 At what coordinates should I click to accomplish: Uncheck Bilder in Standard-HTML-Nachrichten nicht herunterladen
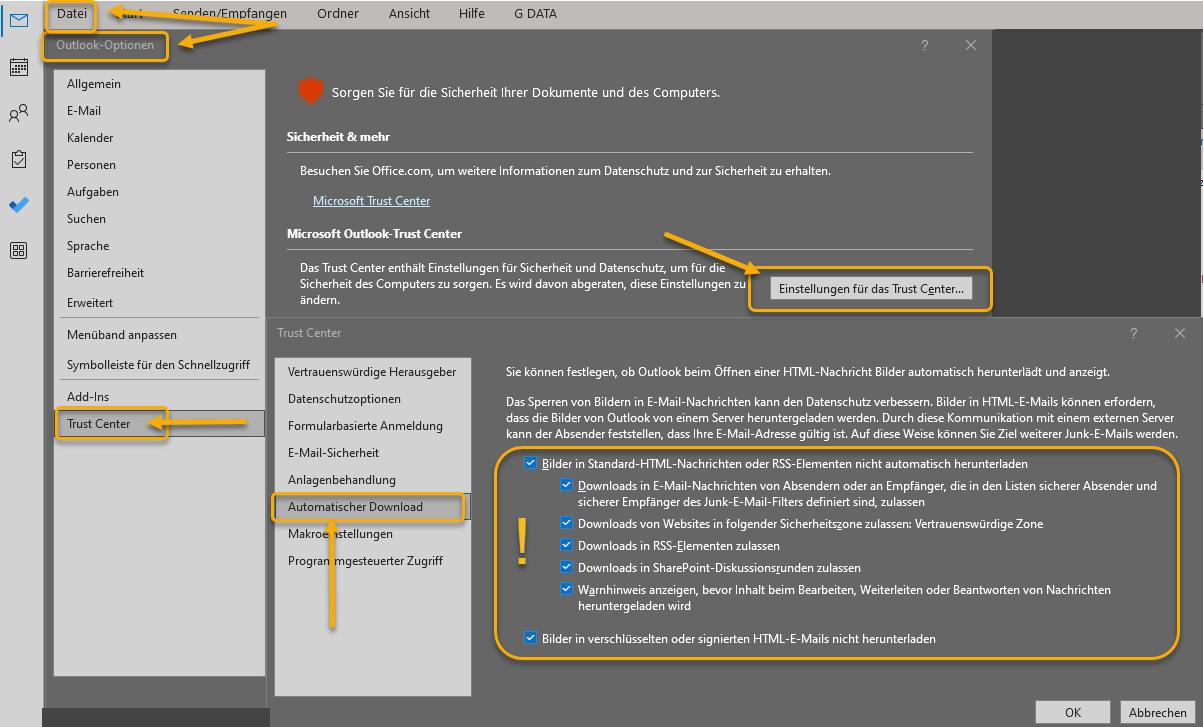(531, 464)
